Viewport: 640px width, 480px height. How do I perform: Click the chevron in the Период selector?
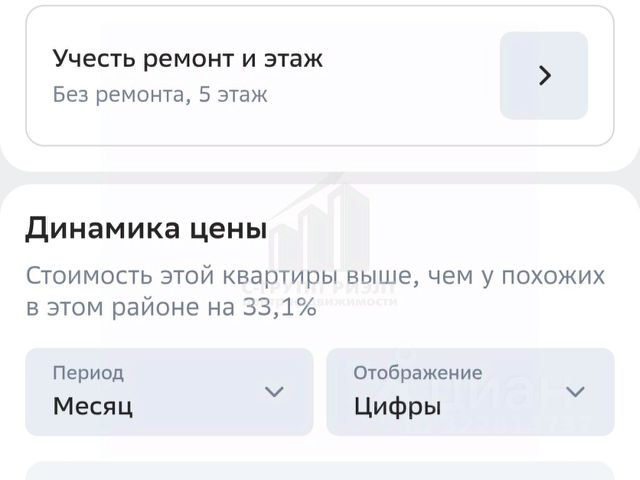274,391
